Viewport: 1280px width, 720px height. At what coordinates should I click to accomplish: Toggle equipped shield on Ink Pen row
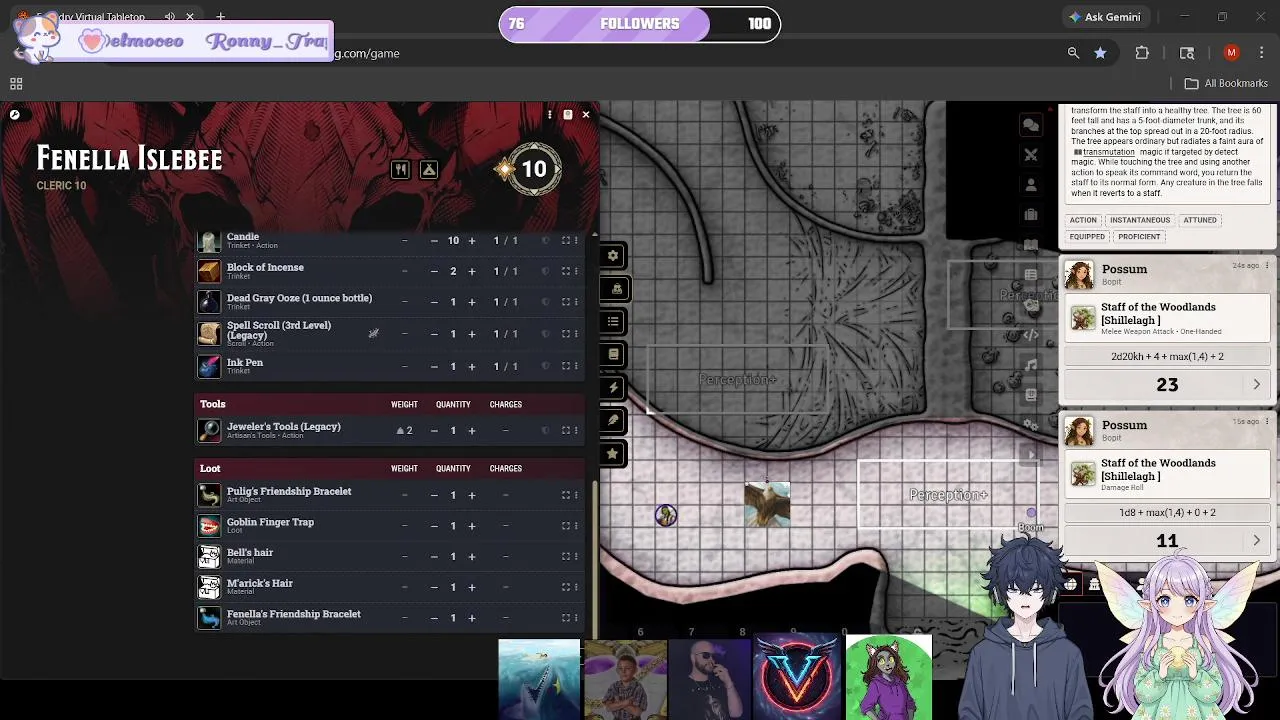point(545,366)
